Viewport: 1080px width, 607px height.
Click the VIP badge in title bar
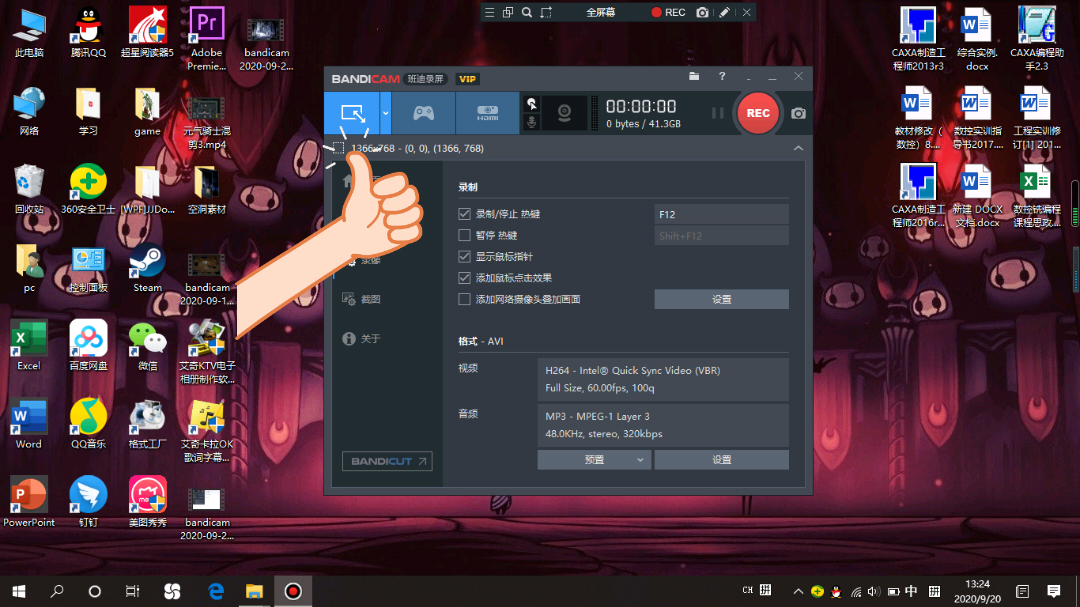pos(468,79)
